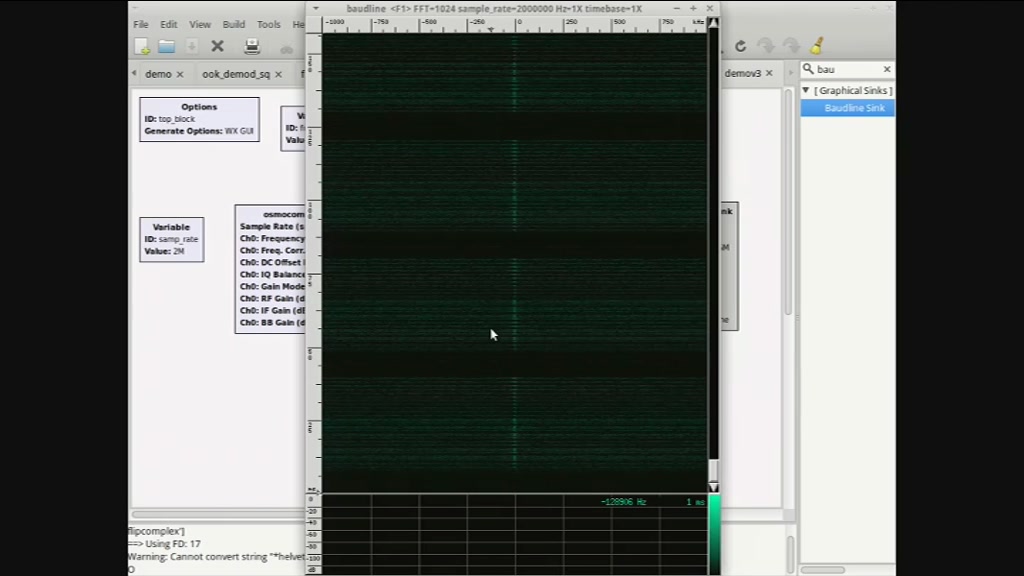Click the green level meter in baudline
The height and width of the screenshot is (576, 1024).
pyautogui.click(x=714, y=534)
